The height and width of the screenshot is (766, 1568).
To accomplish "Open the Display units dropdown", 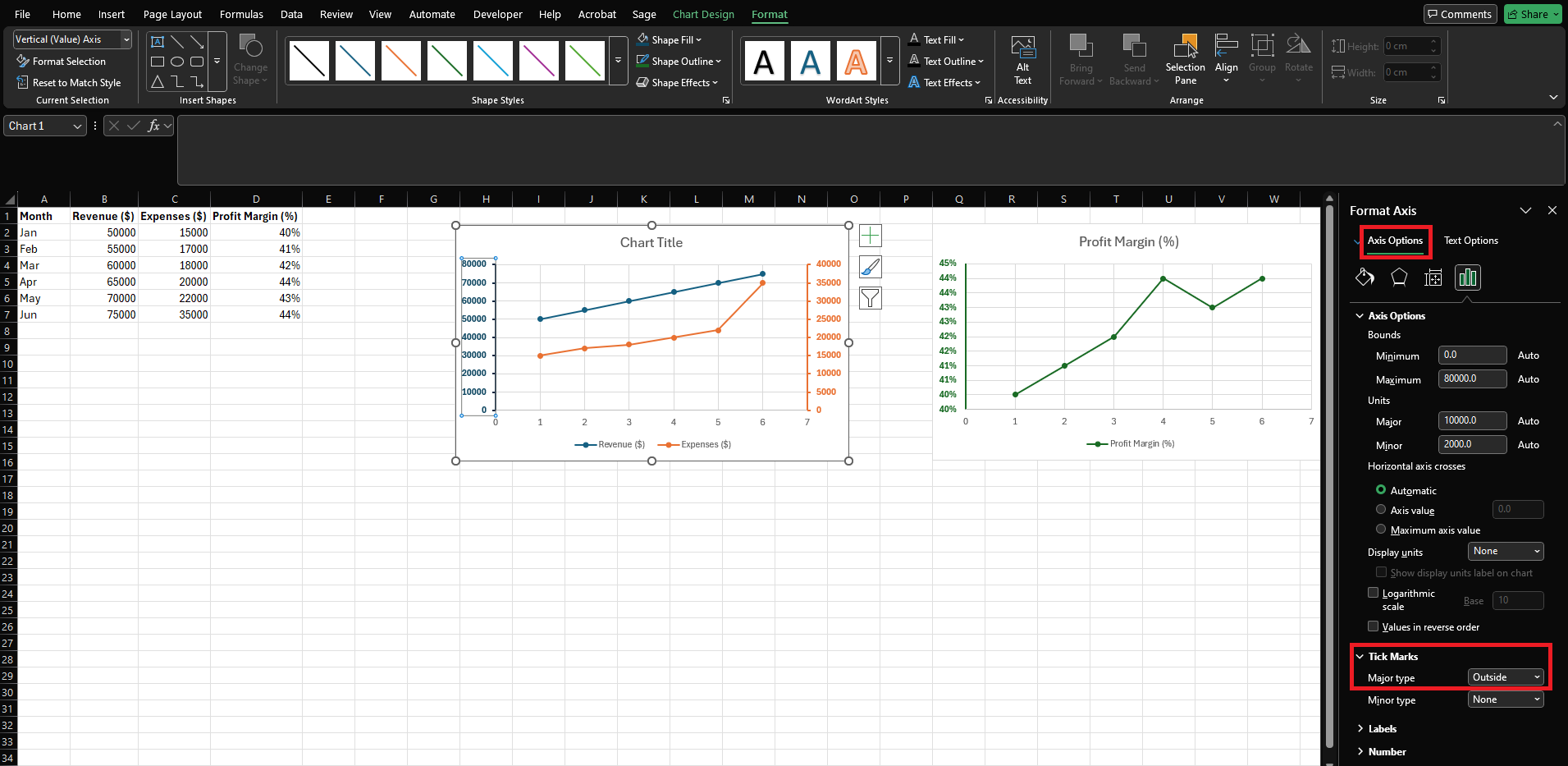I will pyautogui.click(x=1504, y=551).
